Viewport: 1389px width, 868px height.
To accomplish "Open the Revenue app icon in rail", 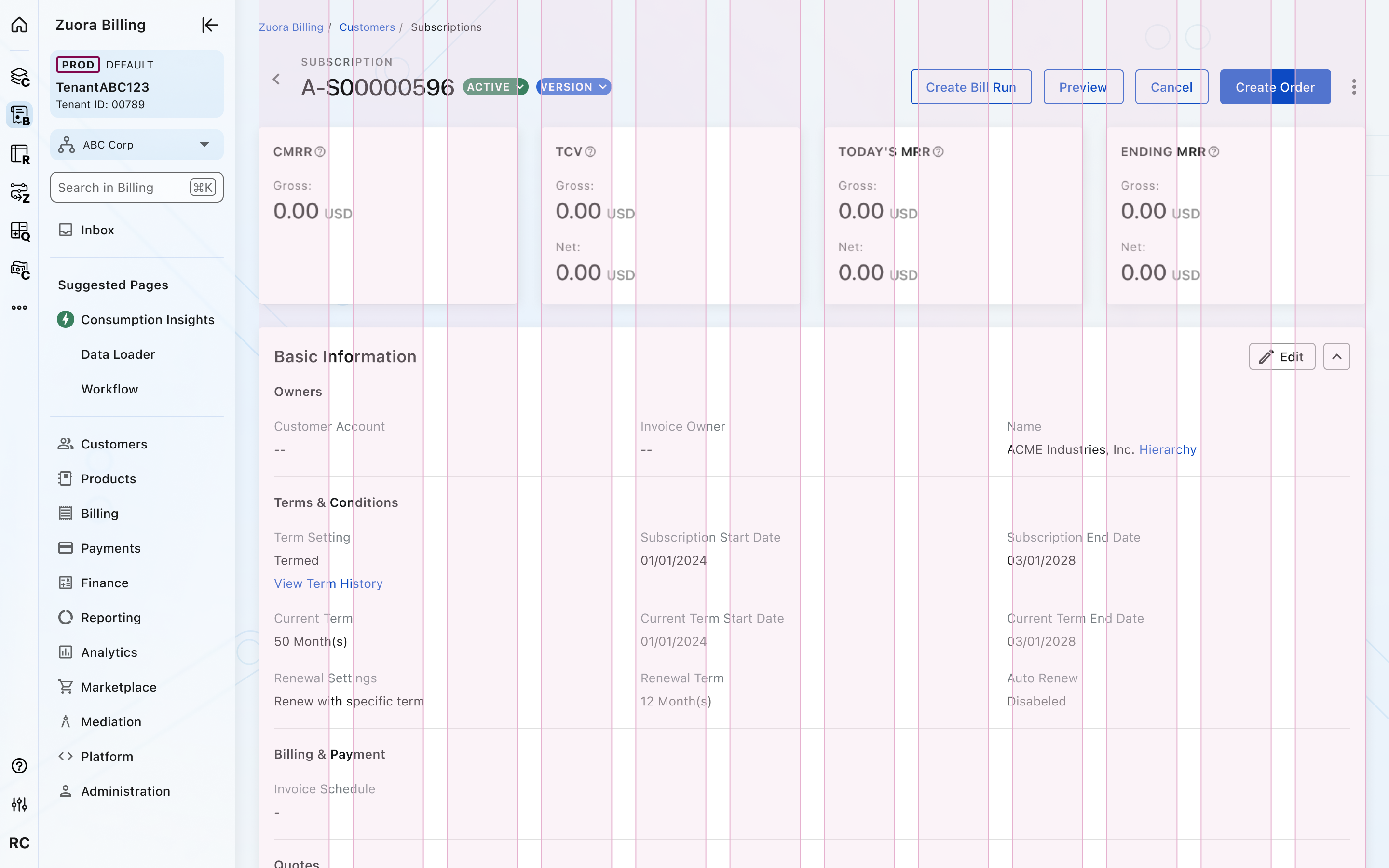I will coord(19,154).
